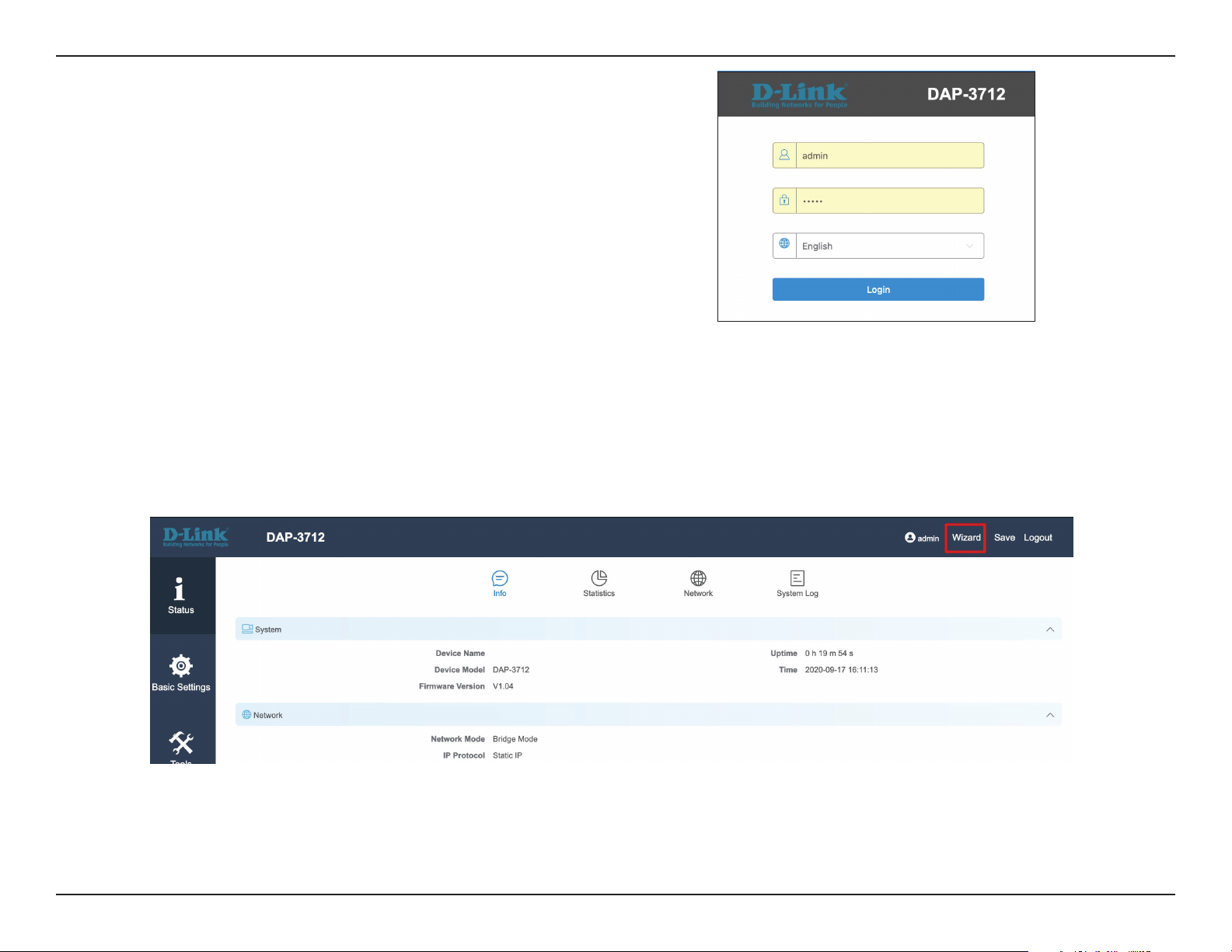The image size is (1232, 952).
Task: Click the masked password input field
Action: pyautogui.click(x=890, y=201)
